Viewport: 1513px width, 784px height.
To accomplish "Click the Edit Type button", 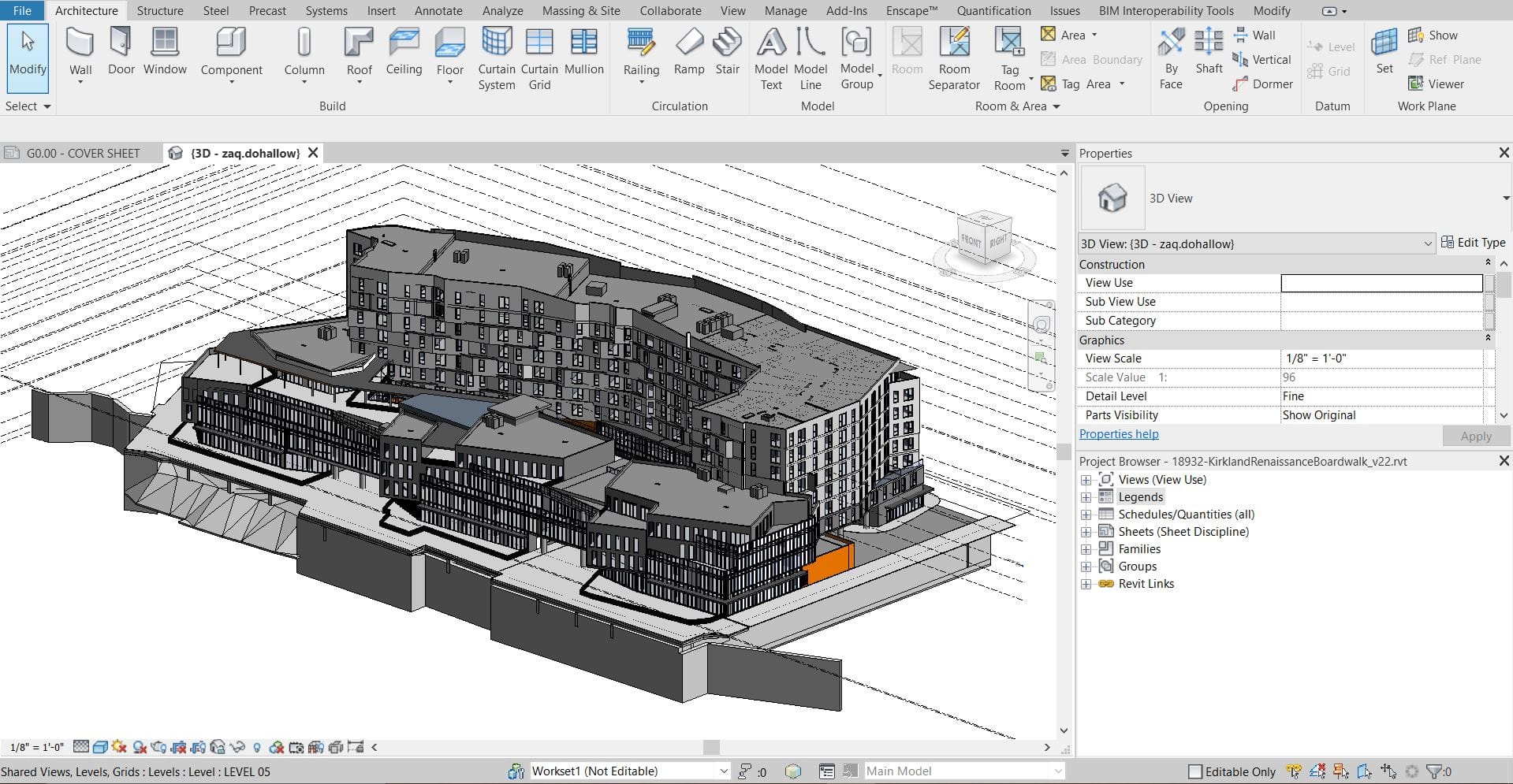I will [1474, 243].
